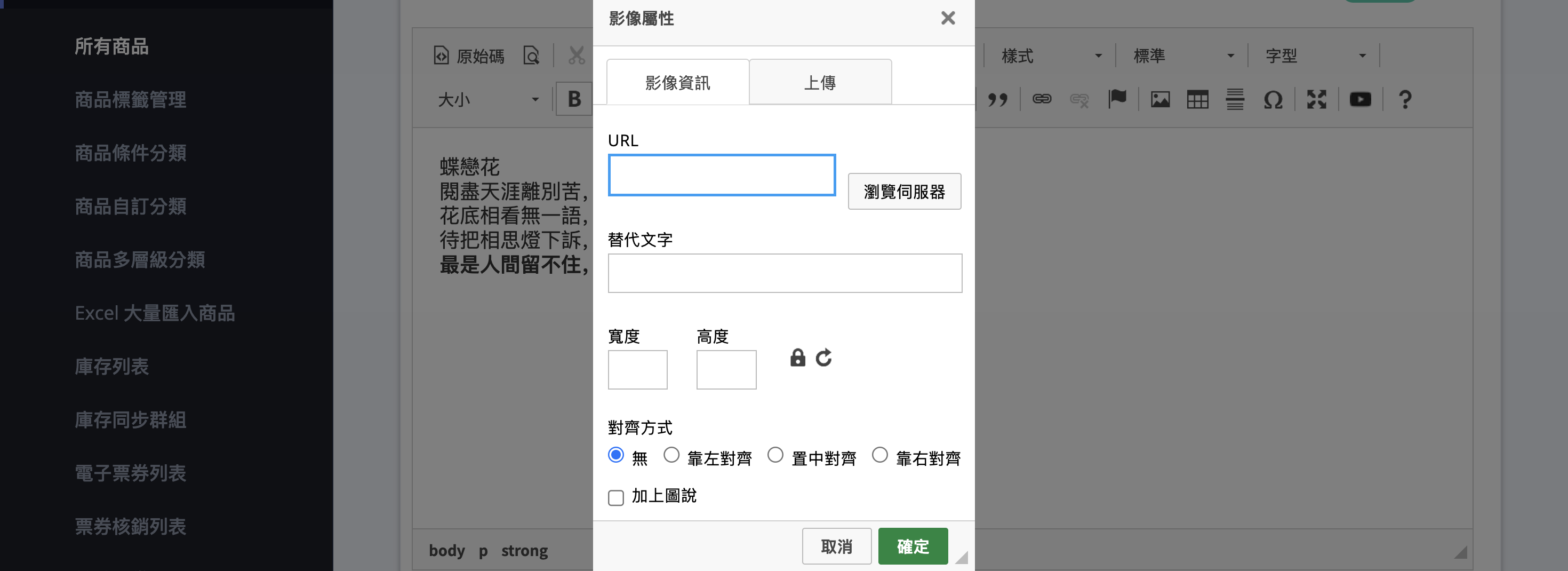The height and width of the screenshot is (571, 1568).
Task: Open Excel 大量匯入商品 in the sidebar
Action: coord(155,313)
